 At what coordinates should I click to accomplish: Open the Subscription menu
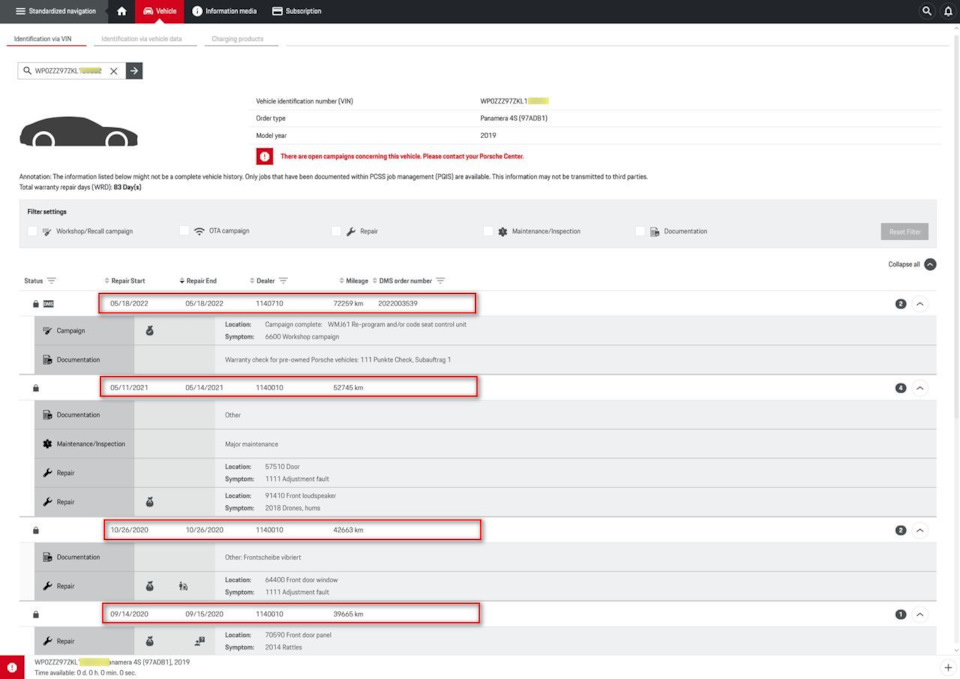(x=296, y=11)
